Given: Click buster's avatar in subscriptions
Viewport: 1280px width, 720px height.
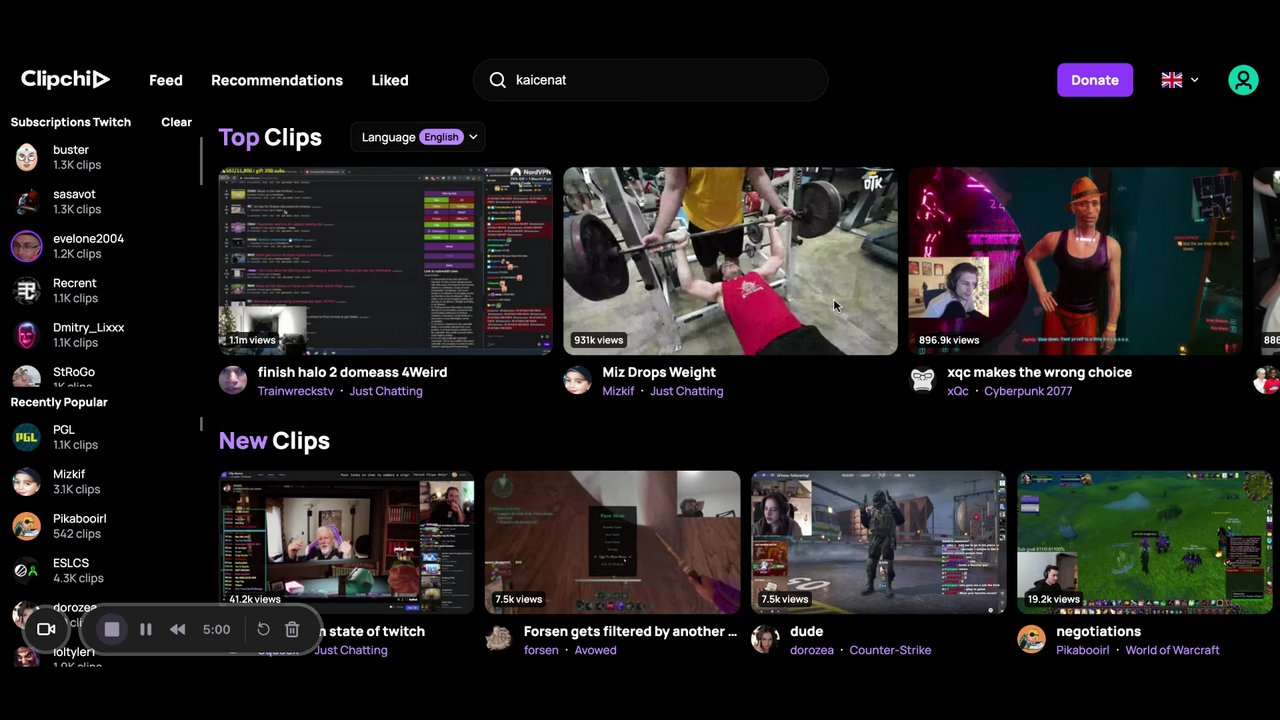Looking at the screenshot, I should (27, 157).
